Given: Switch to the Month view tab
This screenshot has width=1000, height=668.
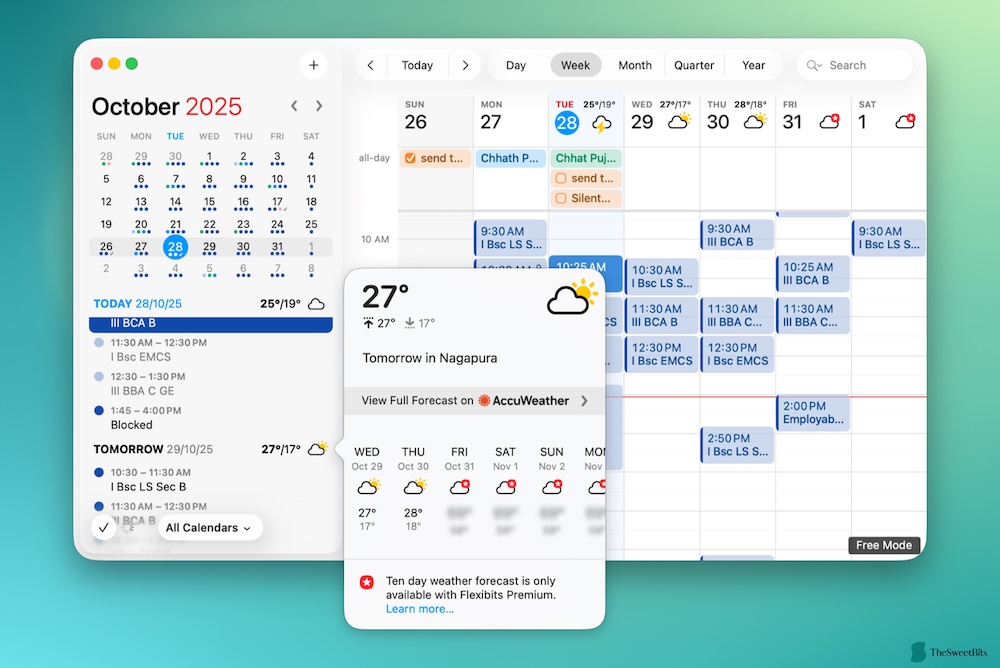Looking at the screenshot, I should [635, 64].
